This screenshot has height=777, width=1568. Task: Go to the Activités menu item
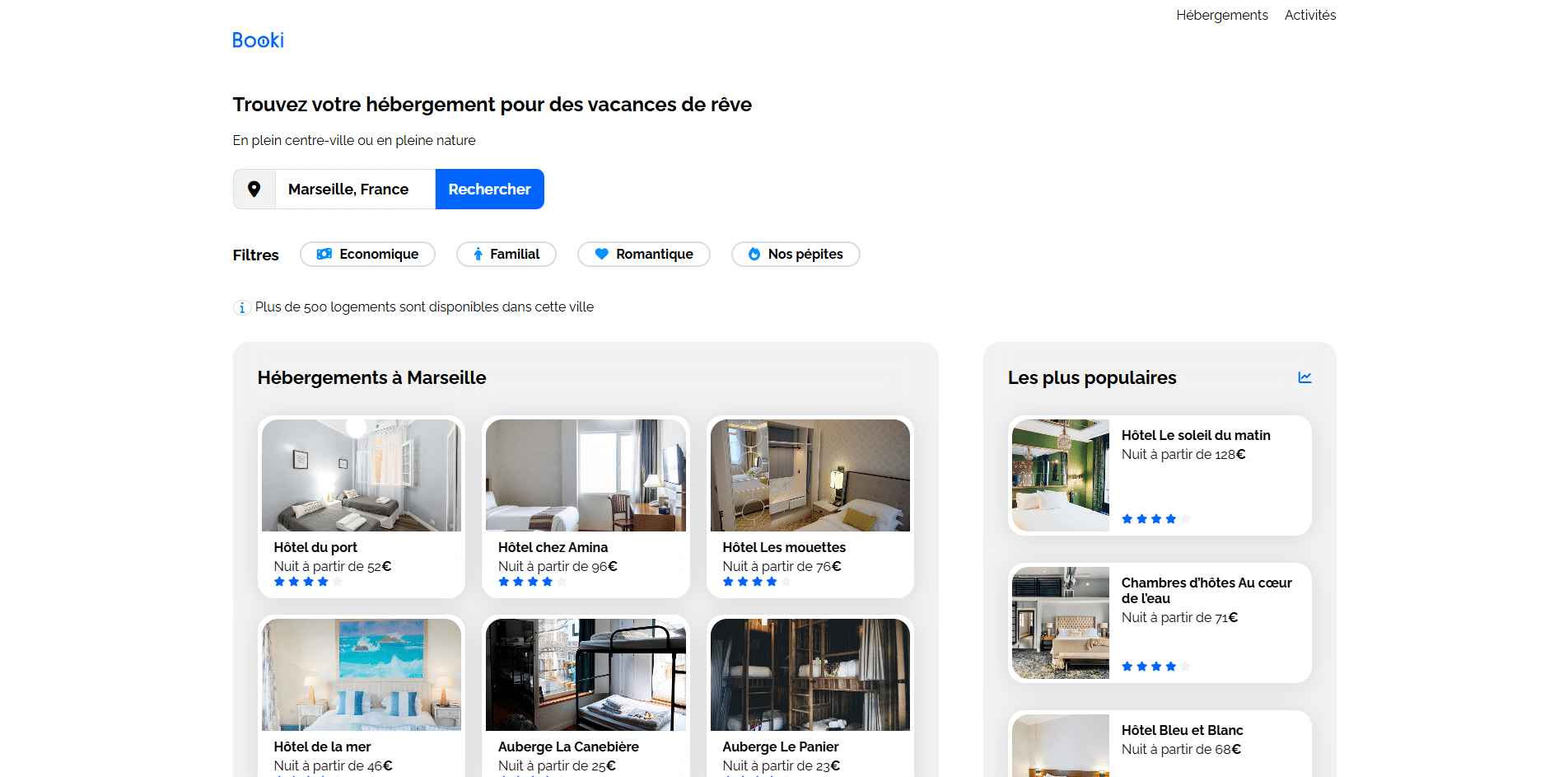point(1309,15)
